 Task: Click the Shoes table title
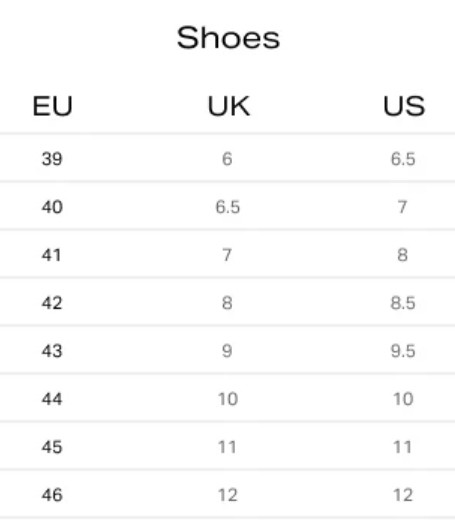(228, 38)
